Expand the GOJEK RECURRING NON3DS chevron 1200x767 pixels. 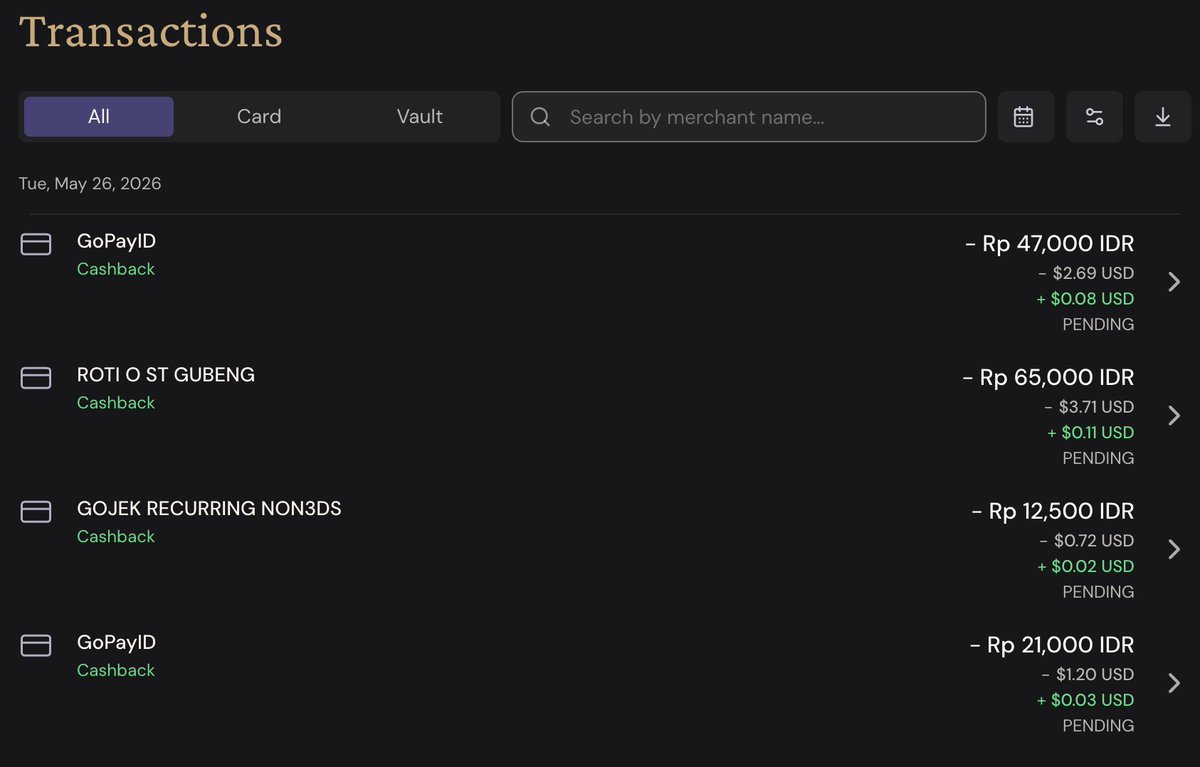coord(1175,549)
